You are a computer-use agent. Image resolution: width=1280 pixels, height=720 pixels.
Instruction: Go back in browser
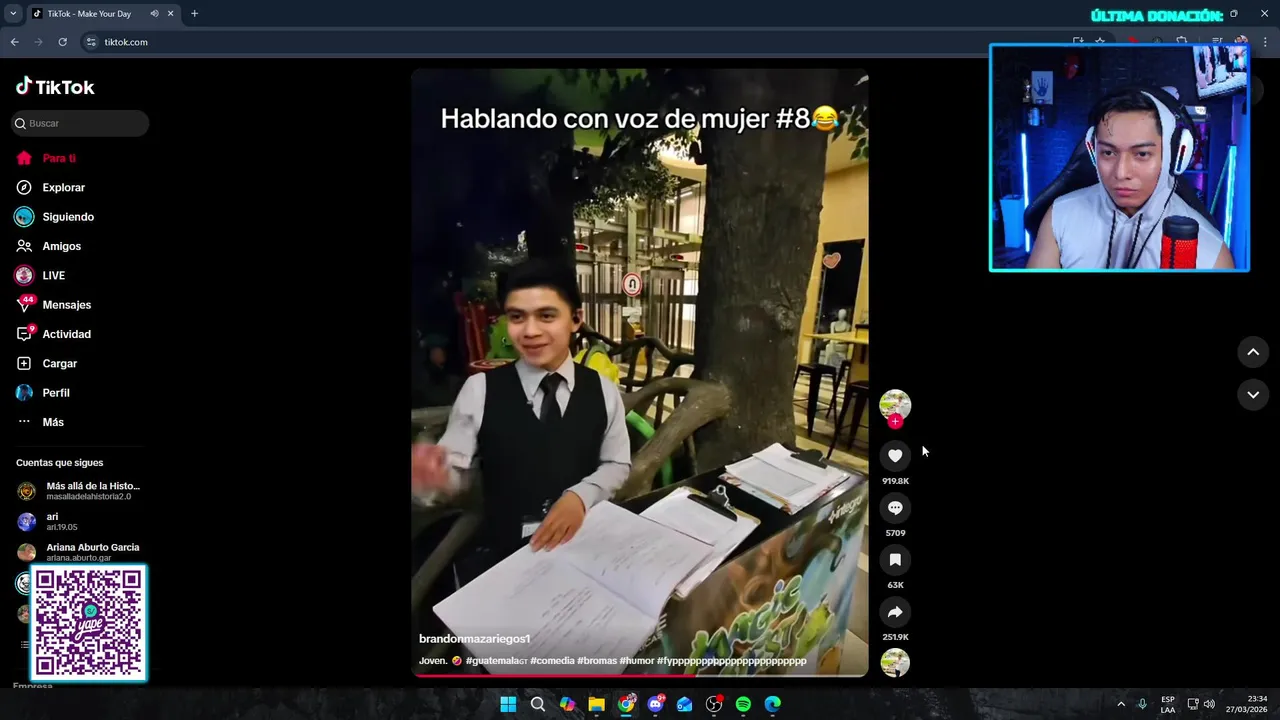tap(14, 42)
